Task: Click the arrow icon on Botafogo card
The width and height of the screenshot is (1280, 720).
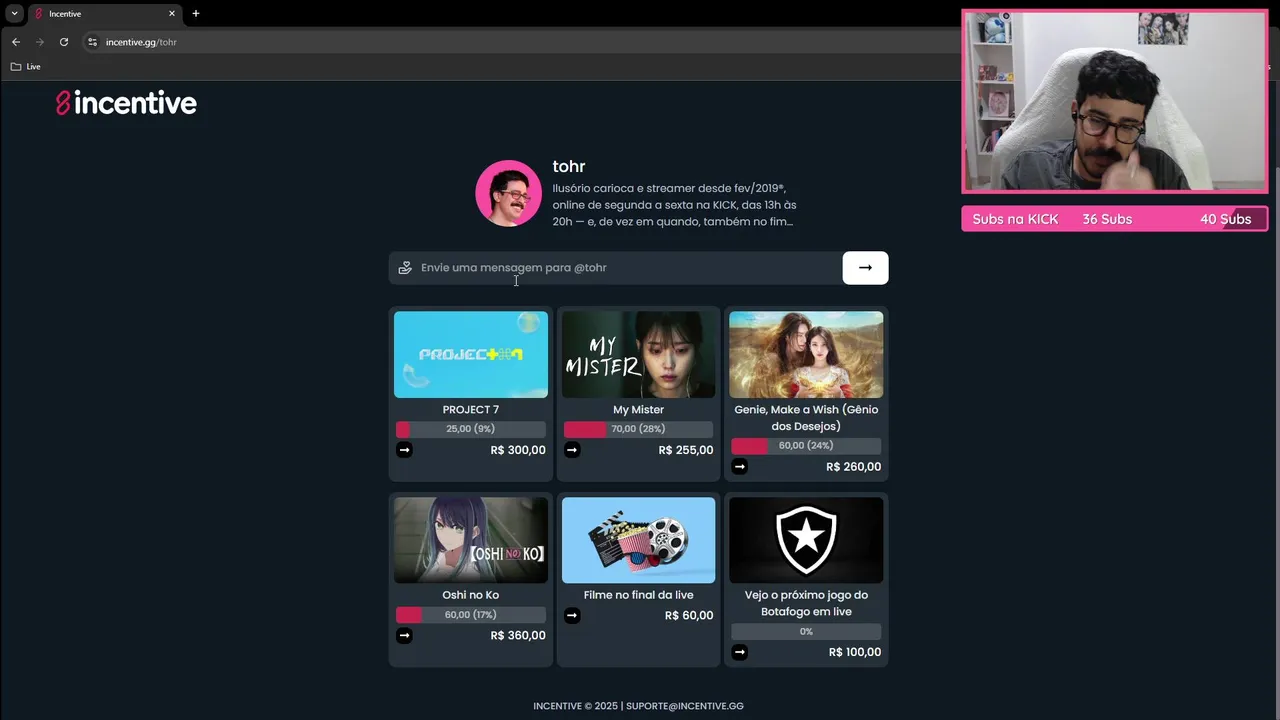Action: 739,652
